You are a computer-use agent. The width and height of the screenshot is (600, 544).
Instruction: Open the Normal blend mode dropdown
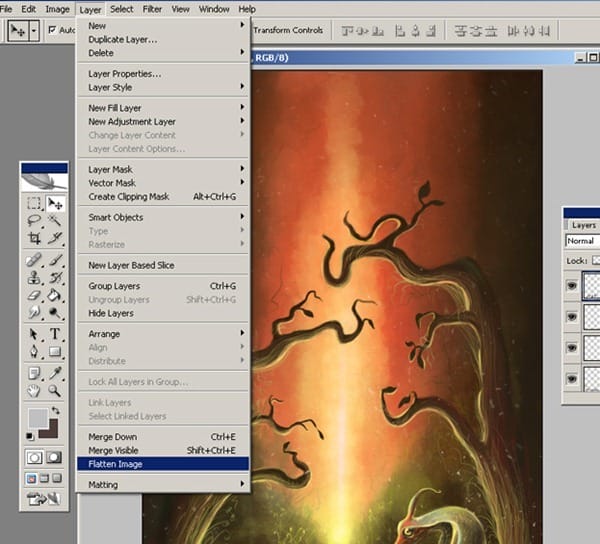[x=582, y=241]
